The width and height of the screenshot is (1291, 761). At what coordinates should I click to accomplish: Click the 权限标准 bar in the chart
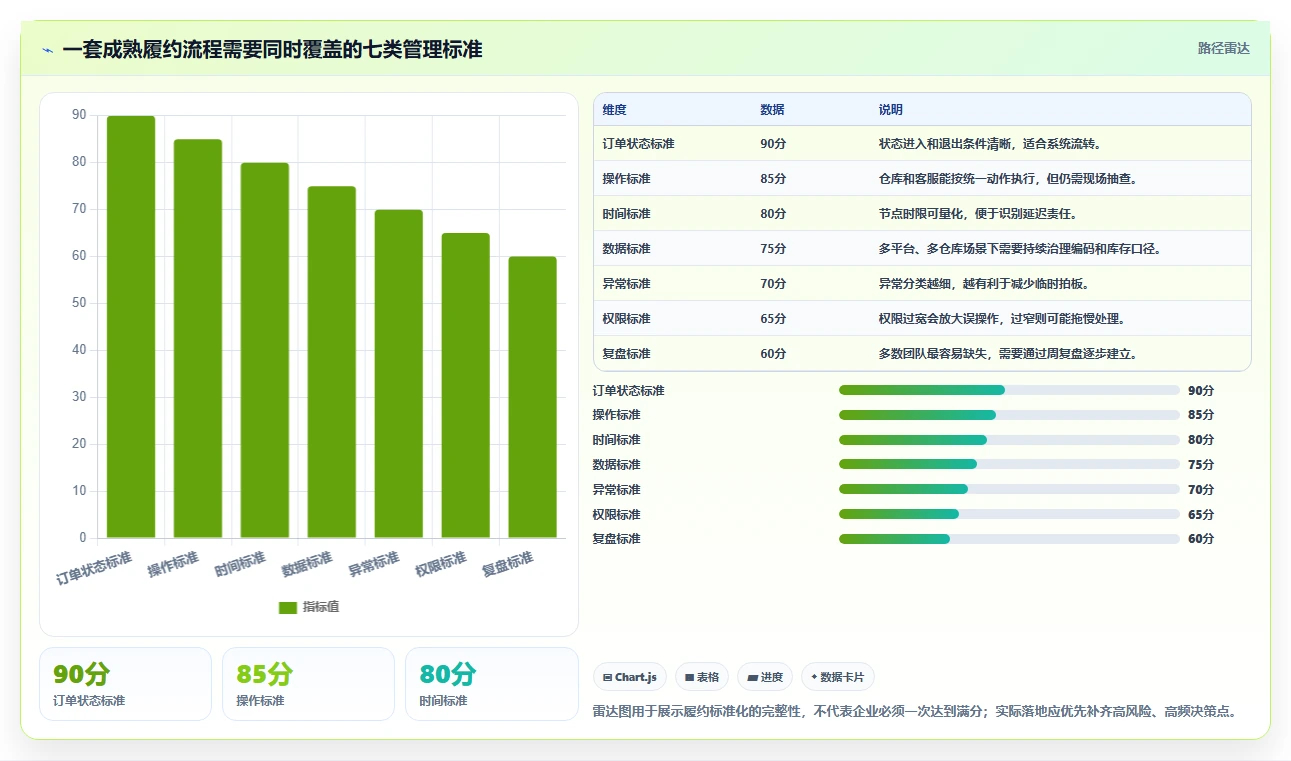pos(466,386)
